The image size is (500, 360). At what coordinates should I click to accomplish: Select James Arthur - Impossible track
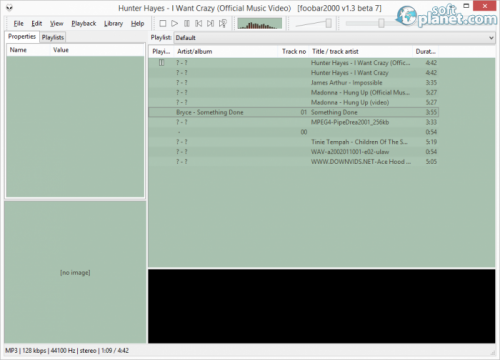[x=293, y=83]
